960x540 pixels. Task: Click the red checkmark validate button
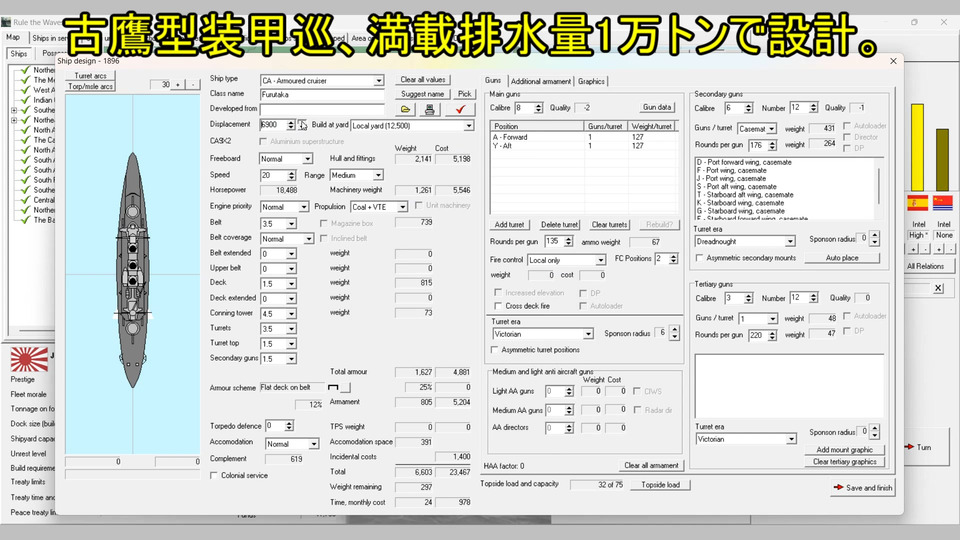(x=461, y=109)
